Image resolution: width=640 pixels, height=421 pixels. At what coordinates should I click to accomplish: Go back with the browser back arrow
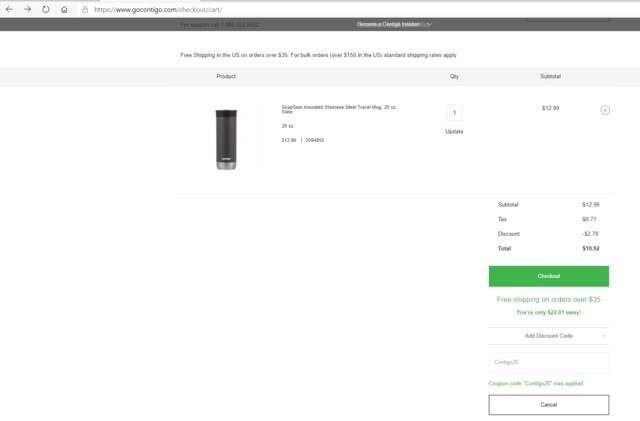9,9
